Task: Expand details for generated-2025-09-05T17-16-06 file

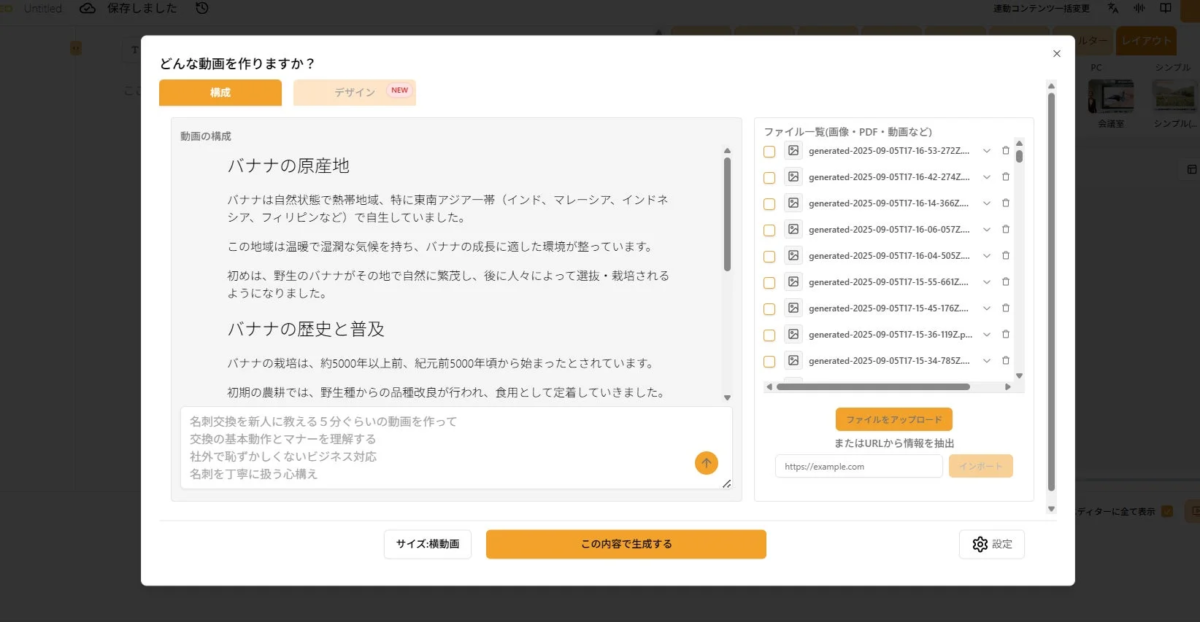Action: [986, 229]
